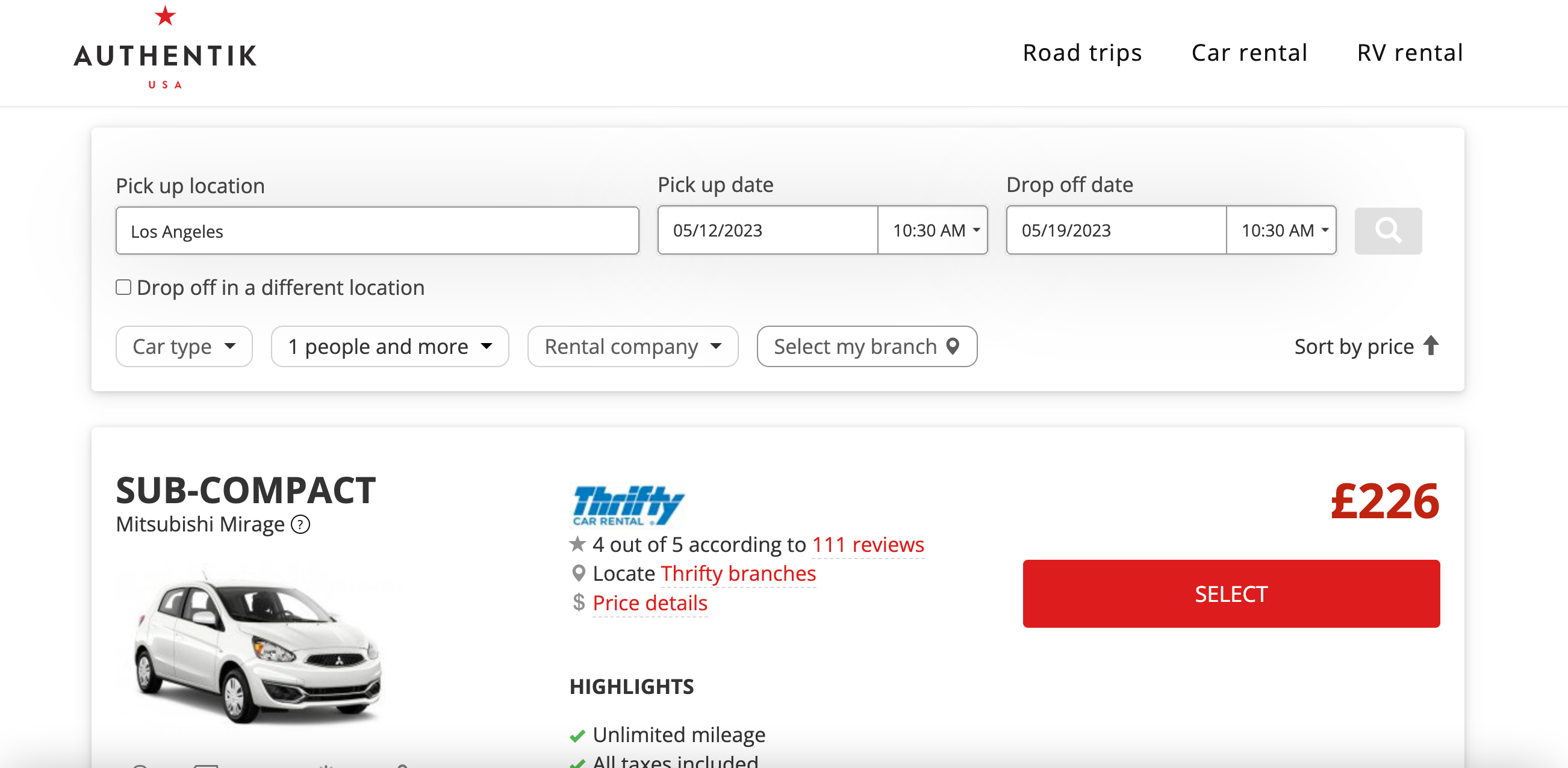Open the pick up time dropdown
Viewport: 1568px width, 768px height.
(933, 231)
